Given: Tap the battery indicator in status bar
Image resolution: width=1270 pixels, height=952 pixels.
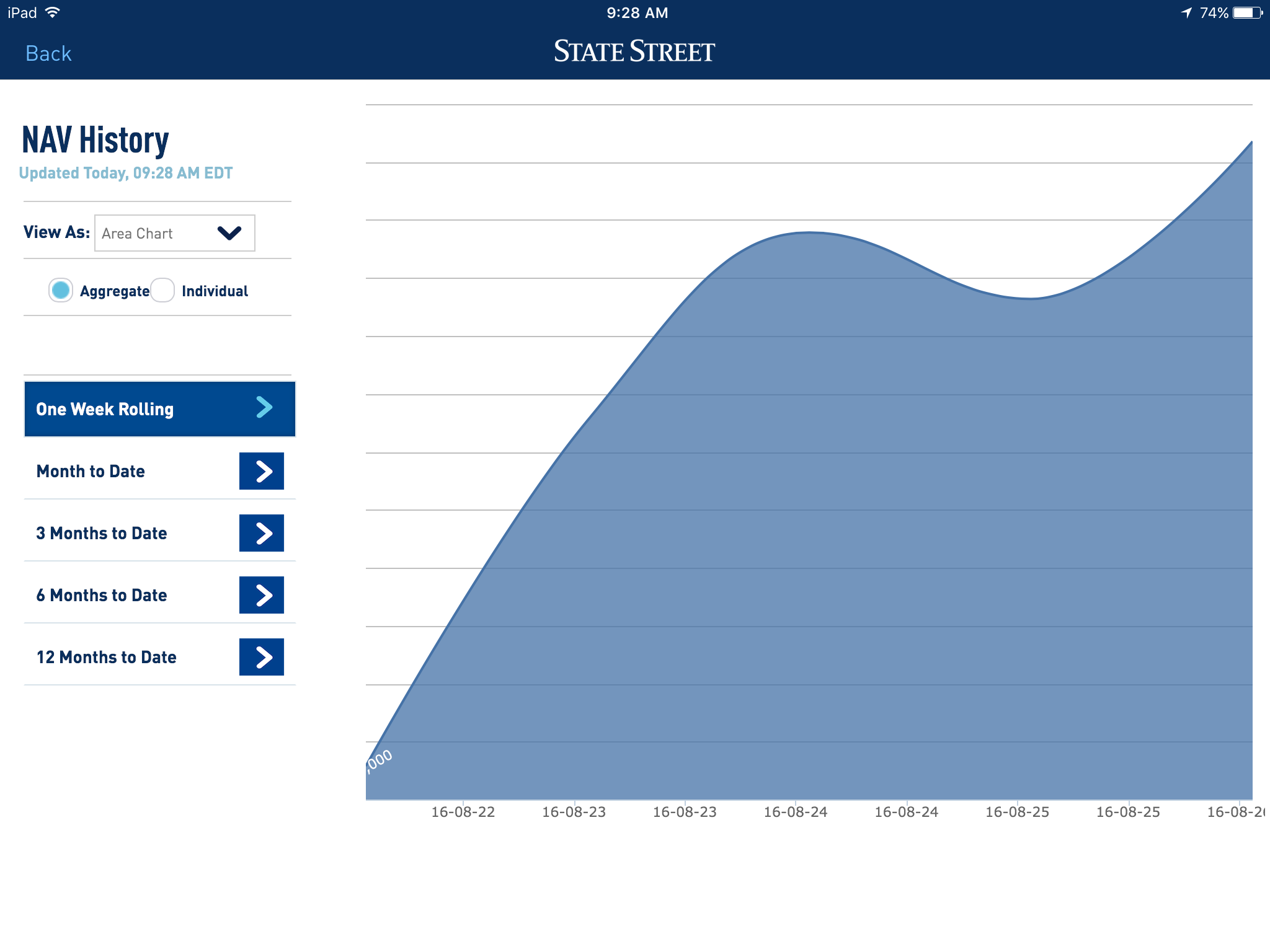Looking at the screenshot, I should pos(1247,13).
